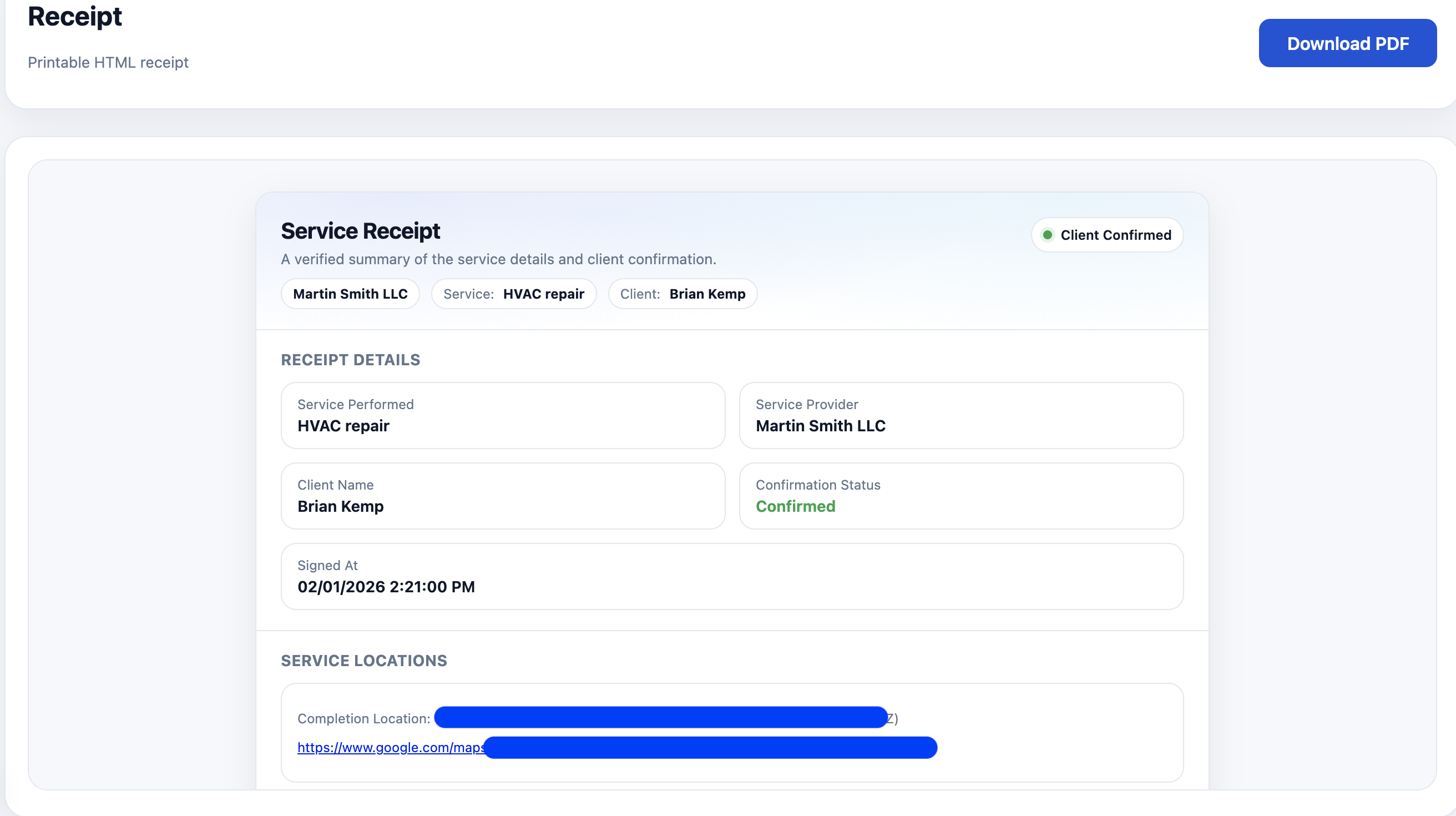Click the Service Provider card
Screen dimensions: 1456x816
click(x=960, y=416)
